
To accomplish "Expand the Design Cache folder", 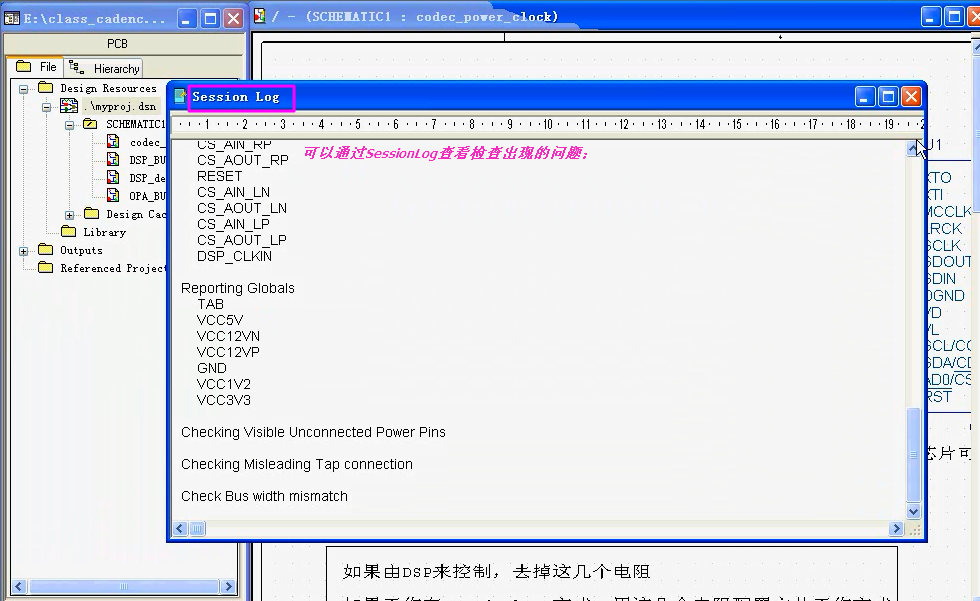I will pyautogui.click(x=69, y=215).
